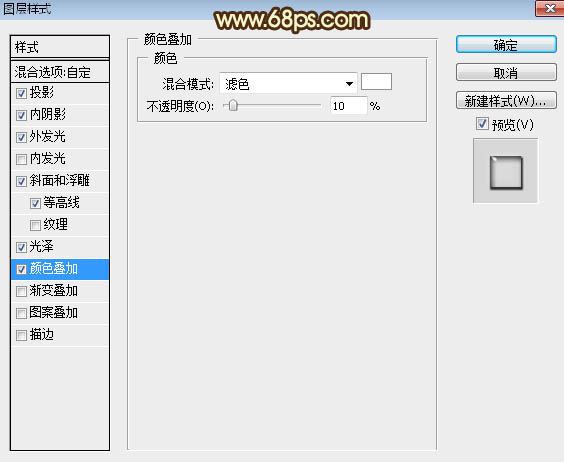Click the 不透明度 opacity slider handle
The image size is (564, 462).
(x=233, y=106)
